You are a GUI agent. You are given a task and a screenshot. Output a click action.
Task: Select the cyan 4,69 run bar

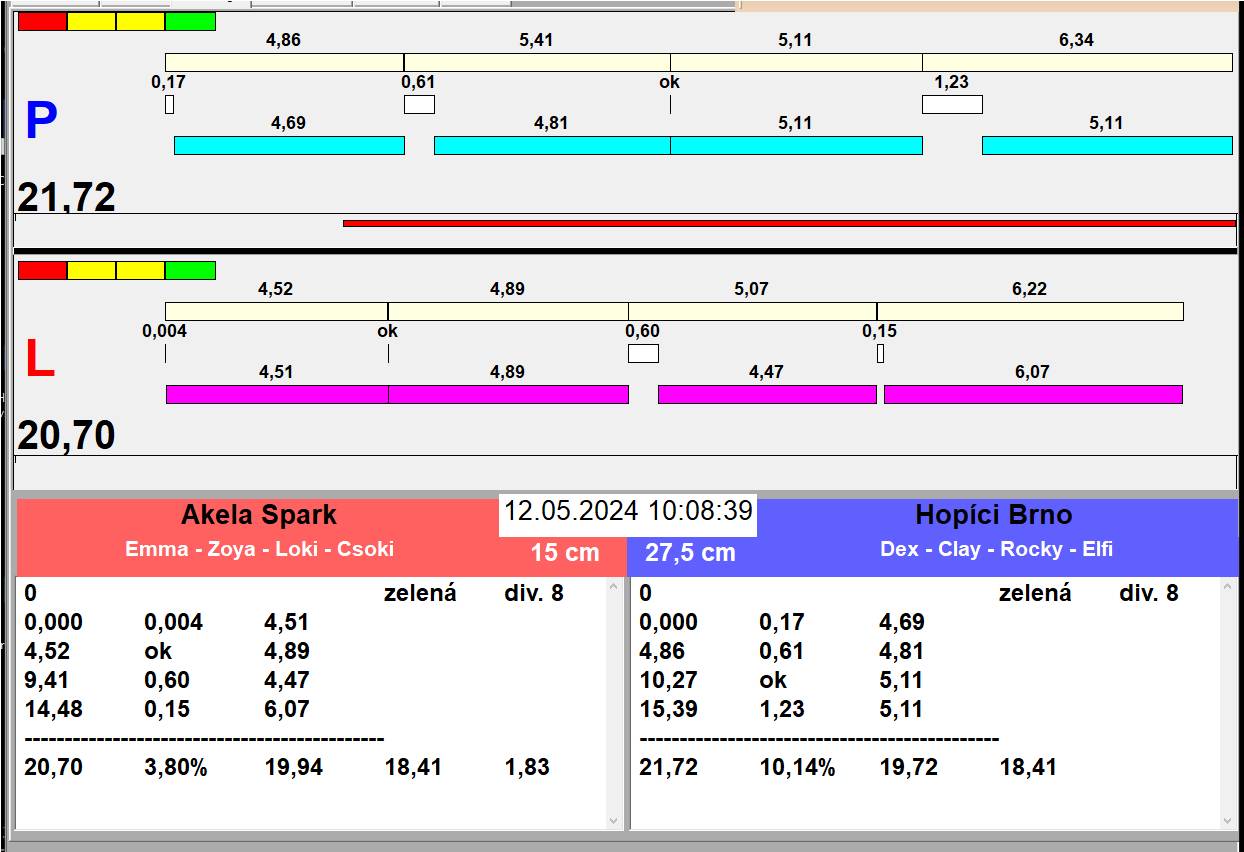(x=289, y=145)
